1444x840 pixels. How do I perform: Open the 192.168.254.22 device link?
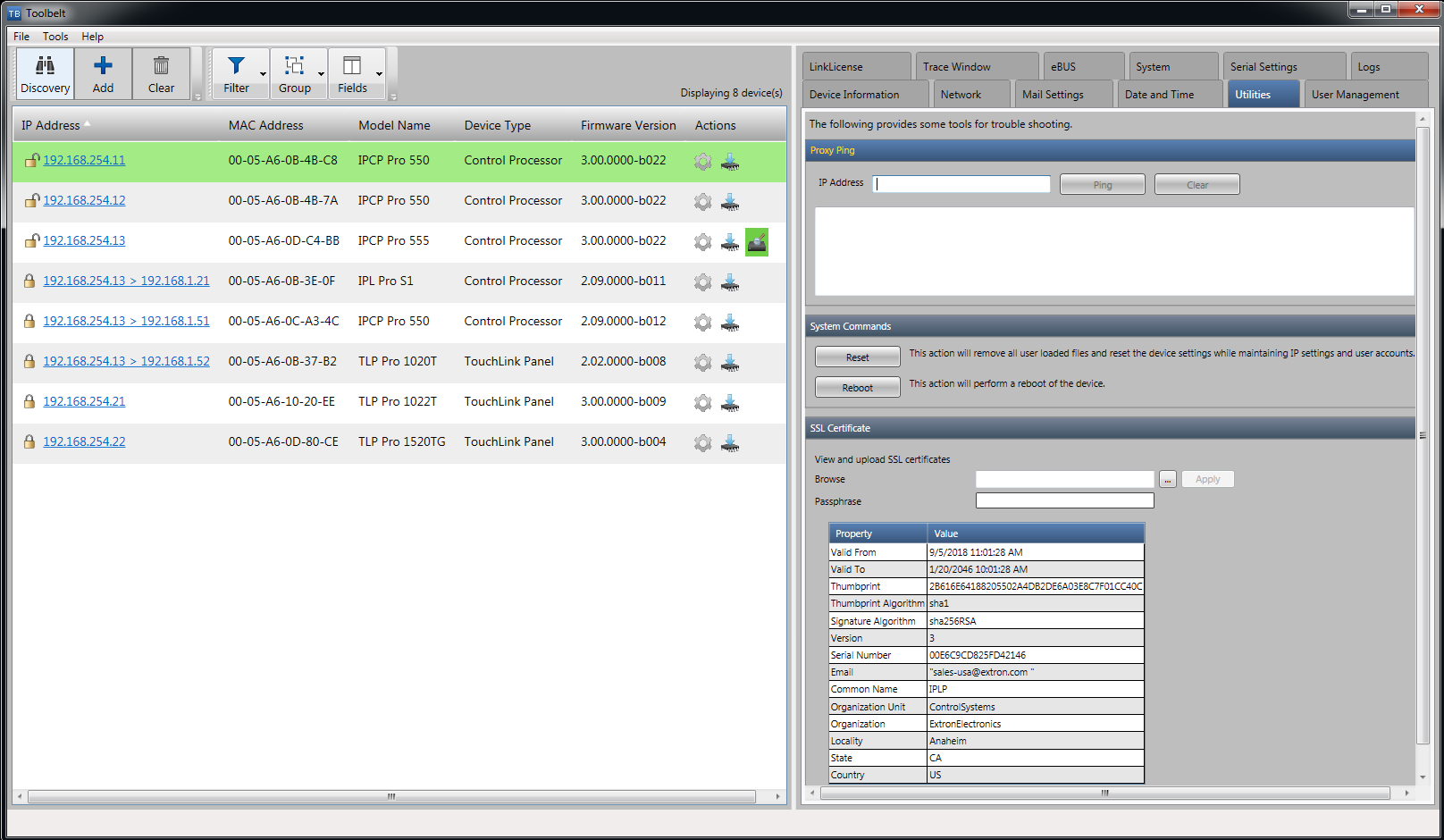click(84, 441)
